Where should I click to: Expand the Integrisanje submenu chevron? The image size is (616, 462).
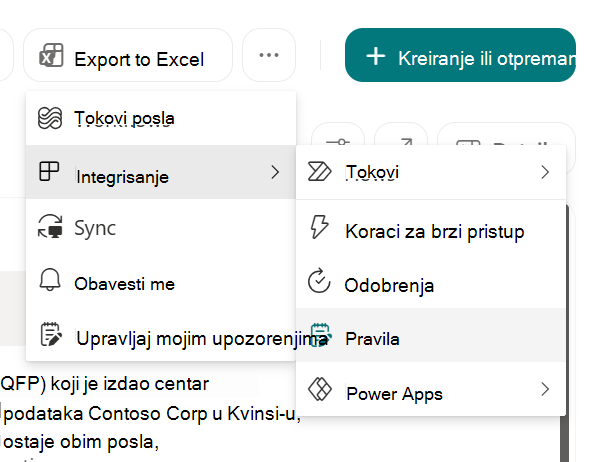pyautogui.click(x=275, y=172)
